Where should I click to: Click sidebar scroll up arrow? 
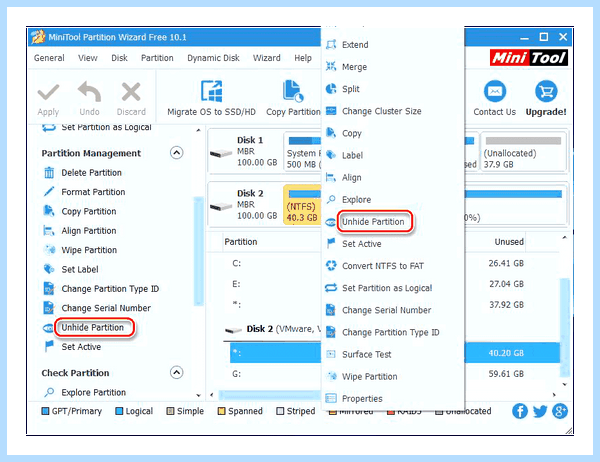coord(198,131)
